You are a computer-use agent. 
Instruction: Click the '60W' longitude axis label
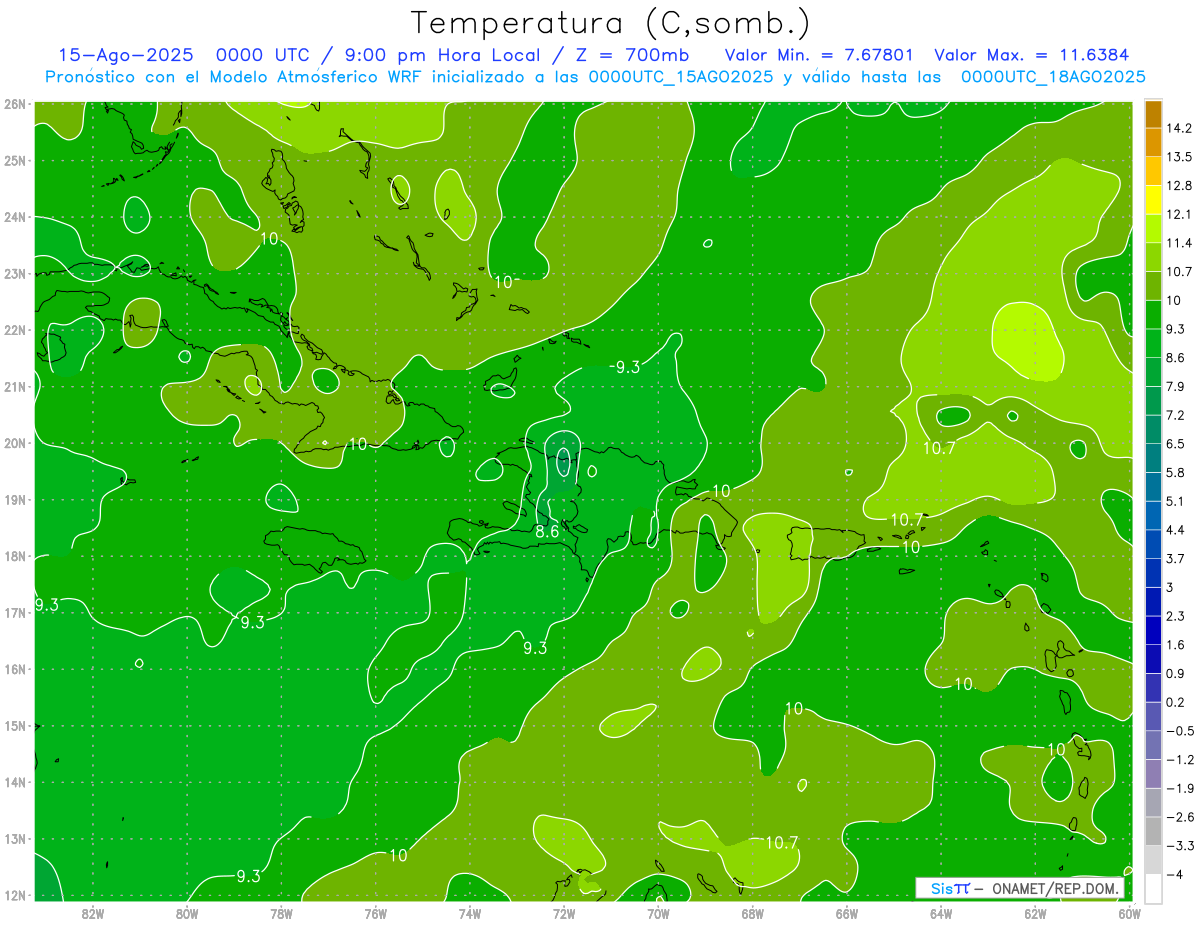tap(1129, 914)
